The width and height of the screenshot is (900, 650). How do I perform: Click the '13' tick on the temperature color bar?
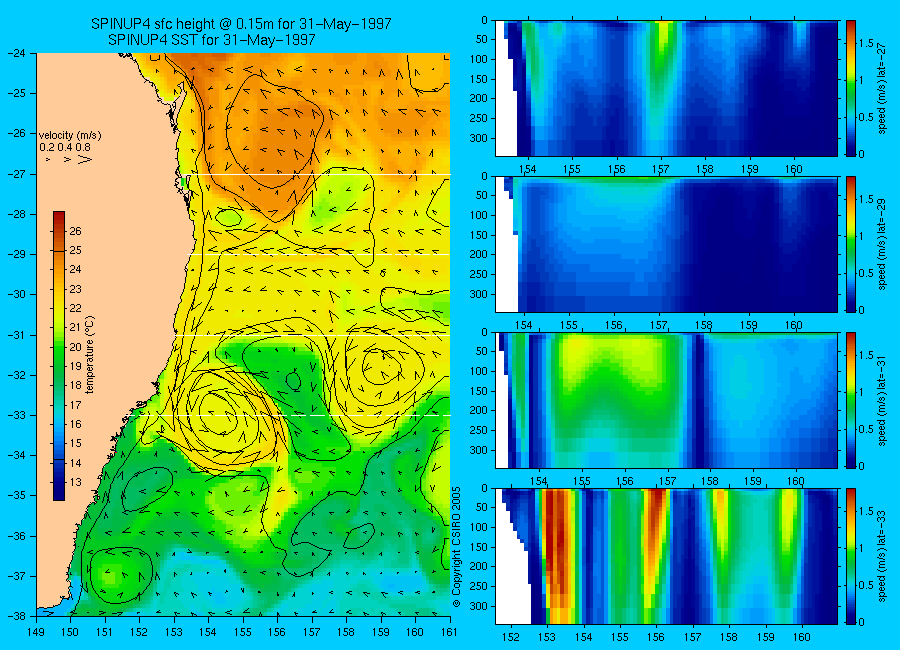pyautogui.click(x=75, y=482)
